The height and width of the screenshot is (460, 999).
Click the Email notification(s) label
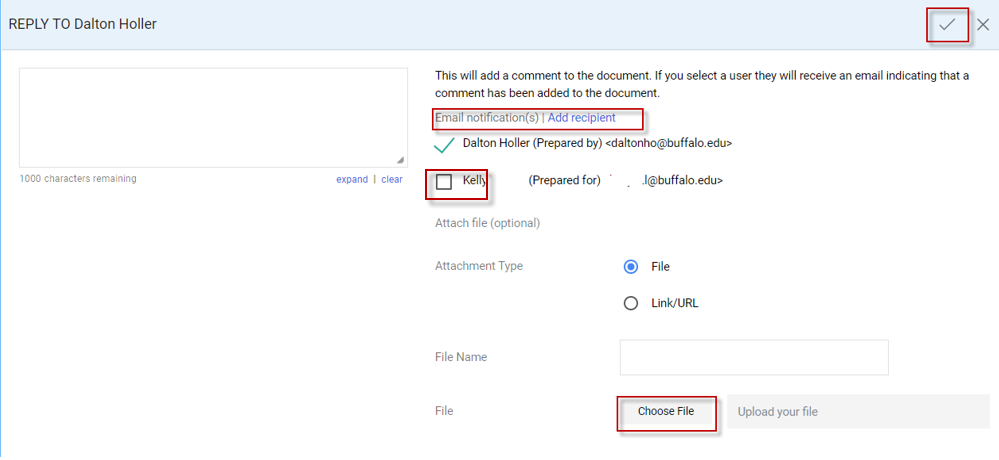487,118
